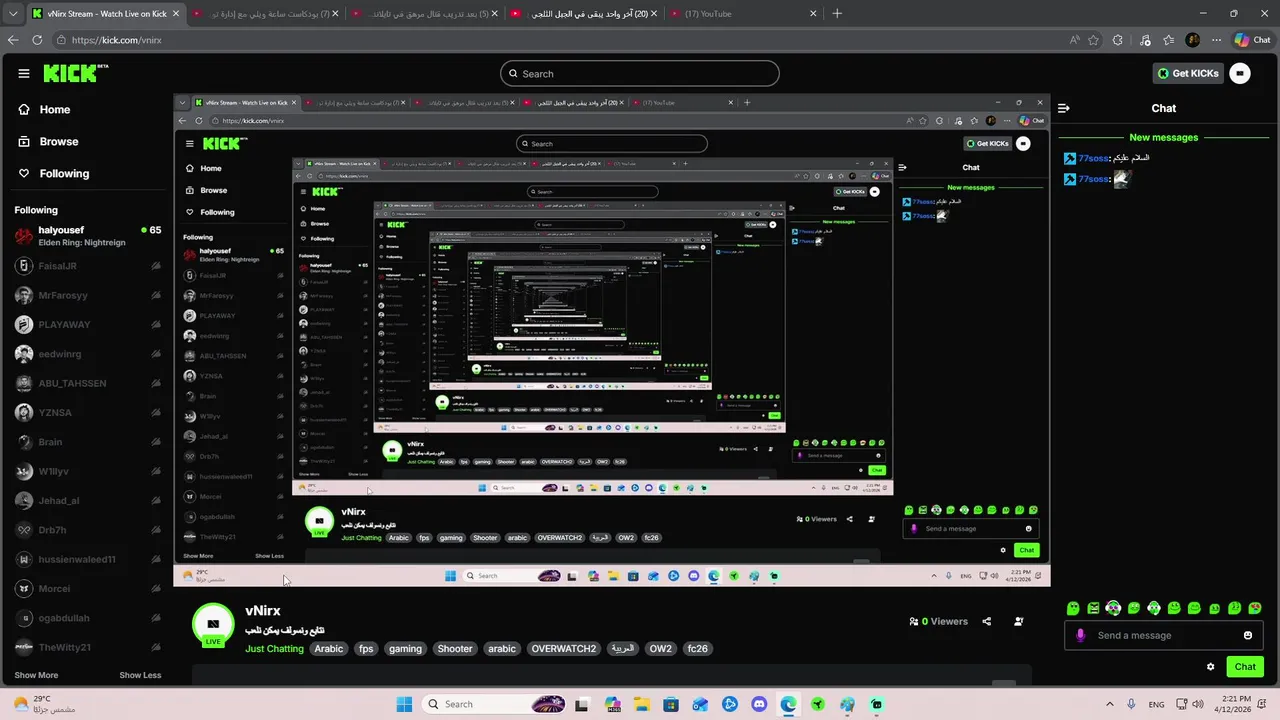The height and width of the screenshot is (720, 1280).
Task: Click the address bar URL
Action: click(117, 40)
